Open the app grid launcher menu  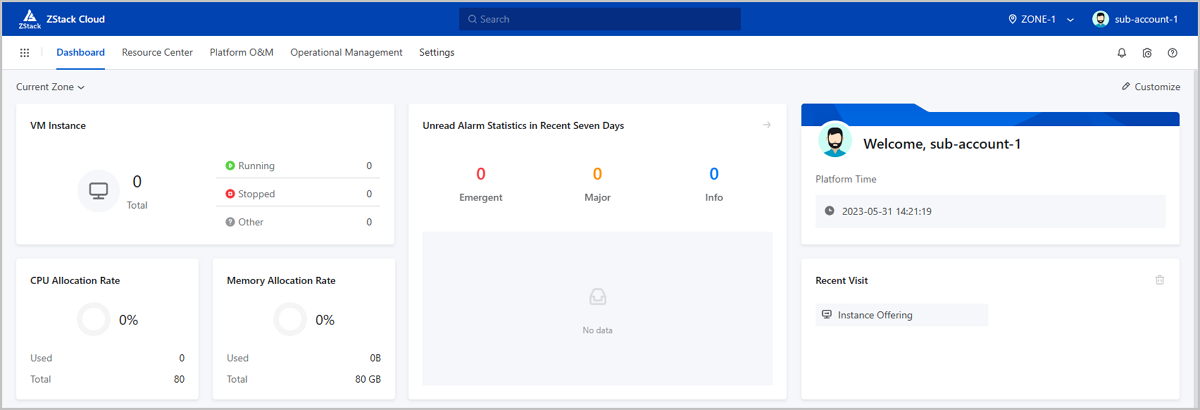click(x=24, y=53)
